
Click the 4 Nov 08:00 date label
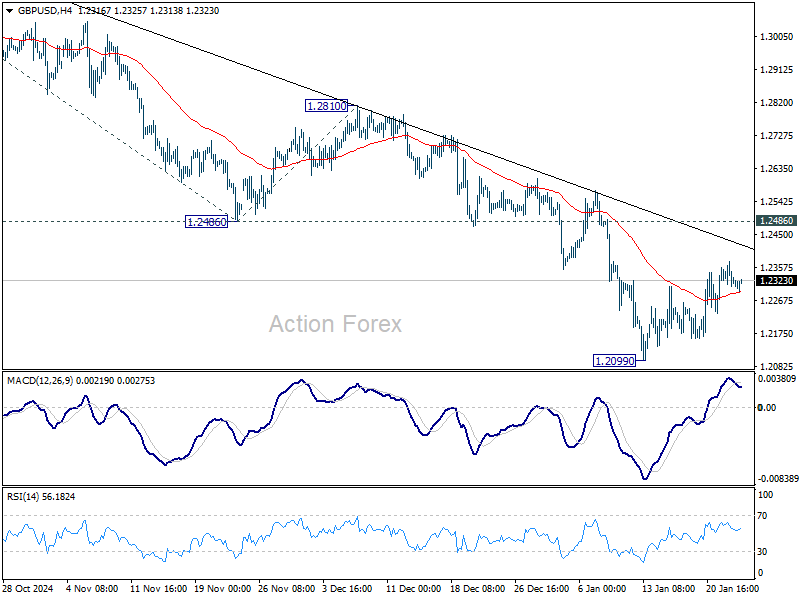click(93, 588)
